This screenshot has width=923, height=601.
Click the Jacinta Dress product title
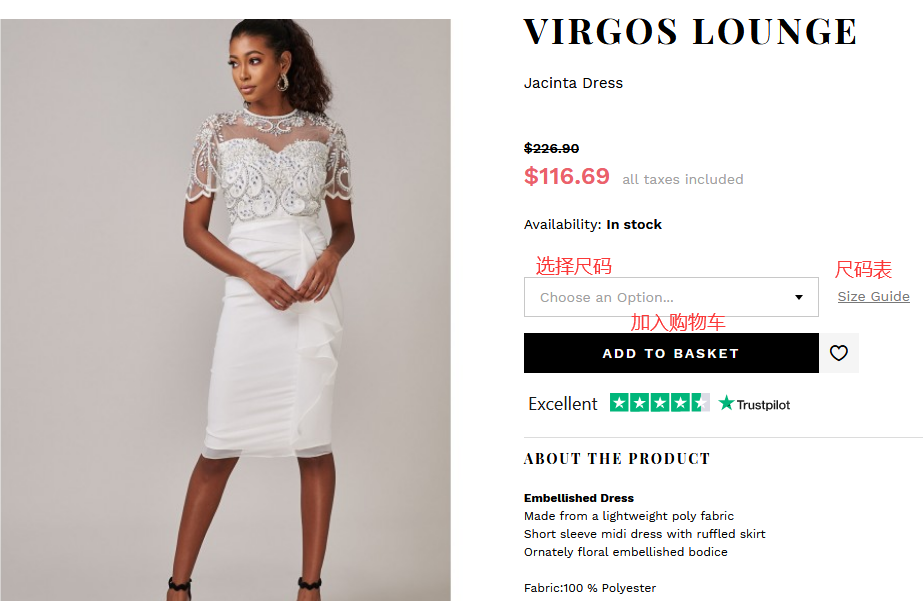[x=573, y=83]
